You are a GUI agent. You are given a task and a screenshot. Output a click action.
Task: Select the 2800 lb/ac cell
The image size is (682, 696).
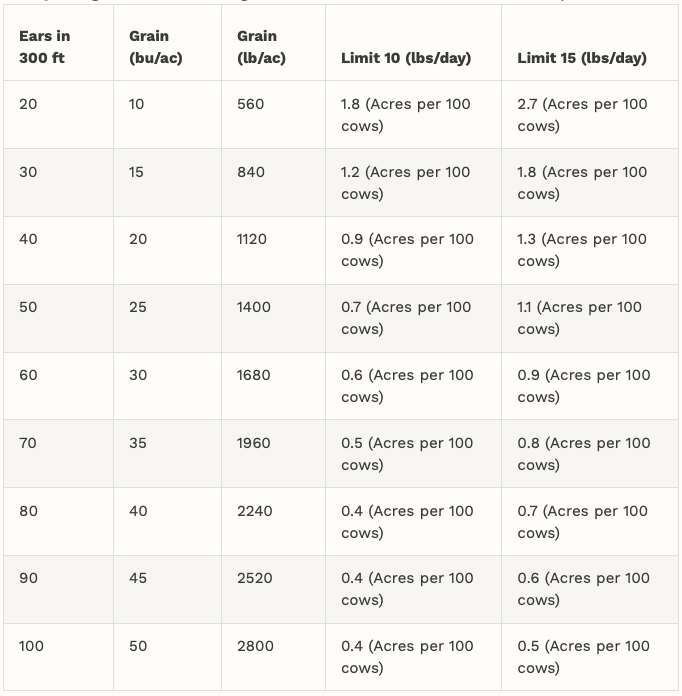point(255,646)
